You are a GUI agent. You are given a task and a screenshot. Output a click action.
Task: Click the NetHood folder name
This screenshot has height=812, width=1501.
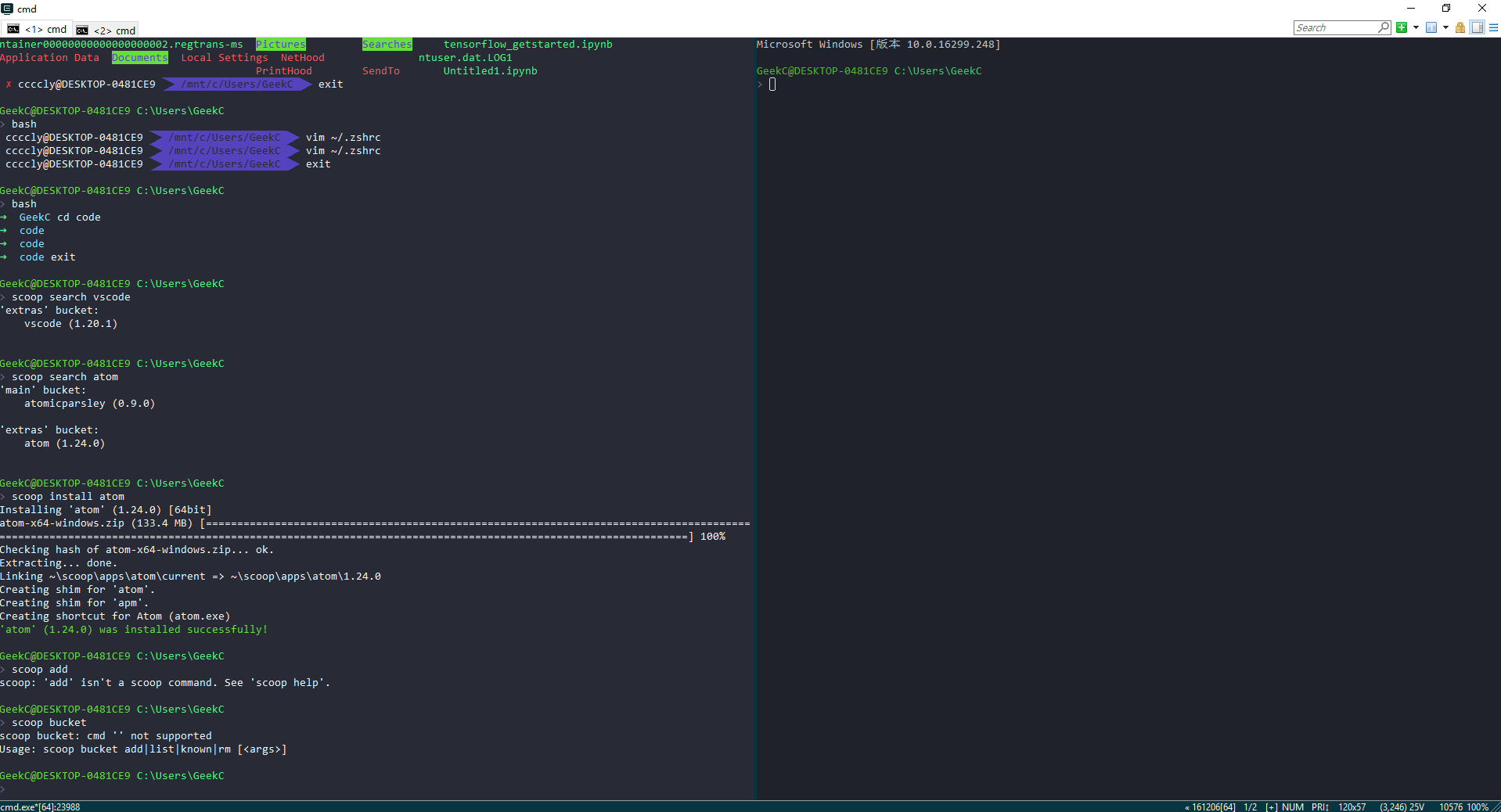pyautogui.click(x=303, y=58)
